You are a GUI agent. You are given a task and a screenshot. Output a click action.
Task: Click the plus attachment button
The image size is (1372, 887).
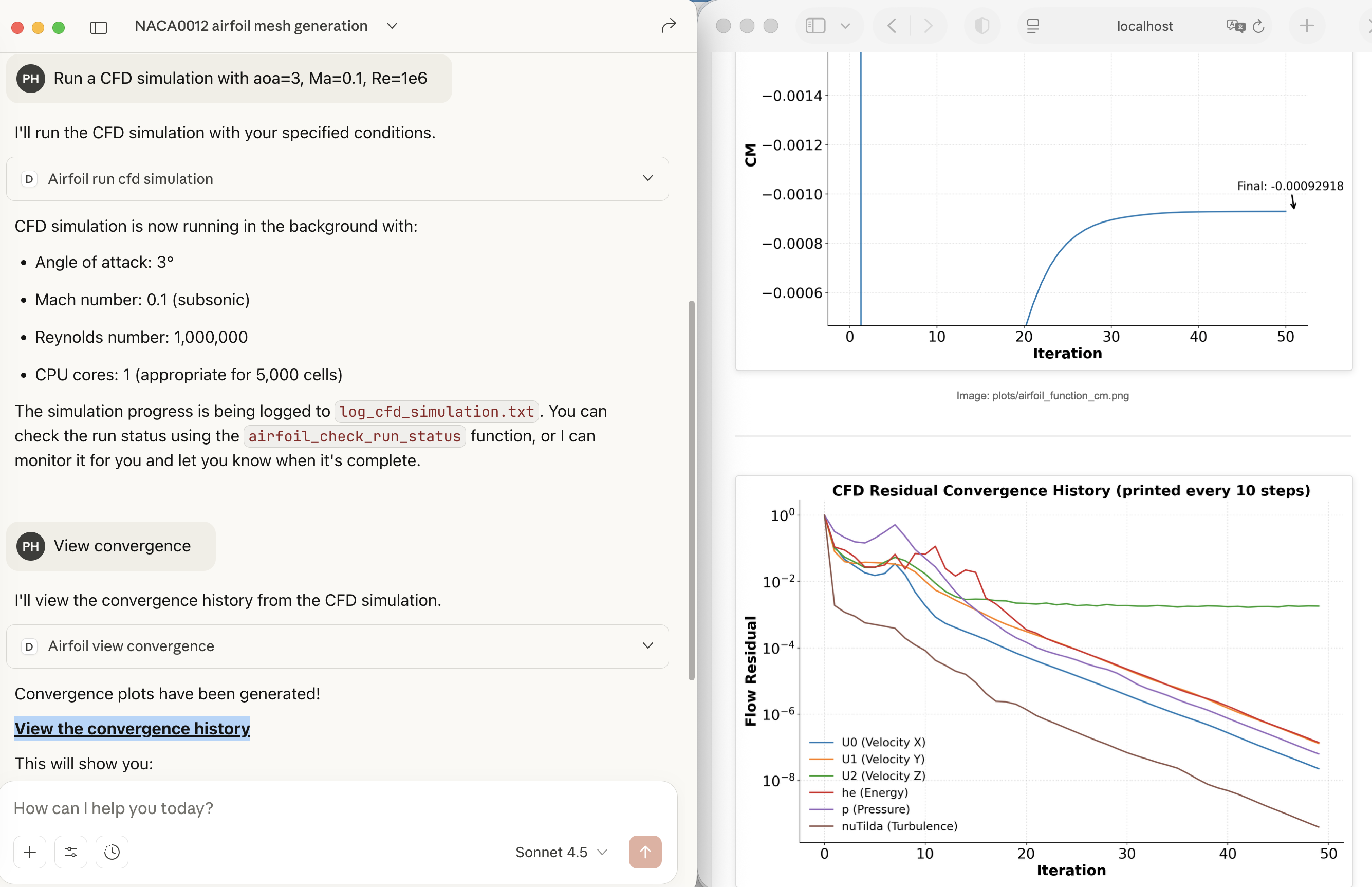click(x=30, y=852)
